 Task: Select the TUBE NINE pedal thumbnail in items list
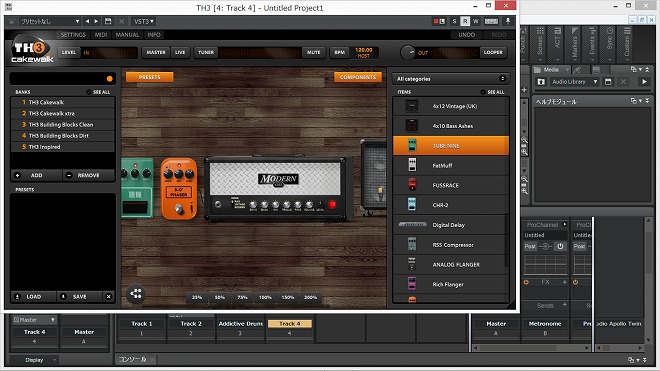(412, 146)
